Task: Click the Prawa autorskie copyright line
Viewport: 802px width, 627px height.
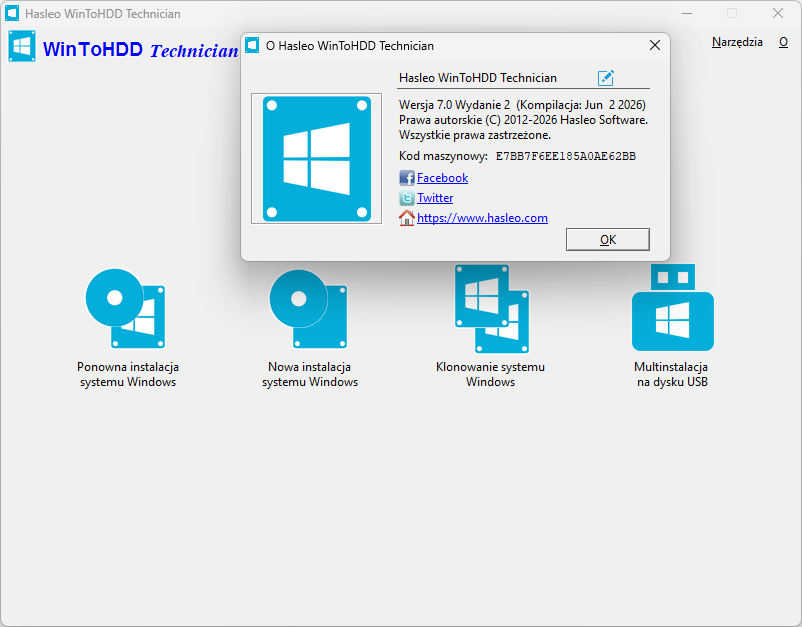Action: click(523, 120)
